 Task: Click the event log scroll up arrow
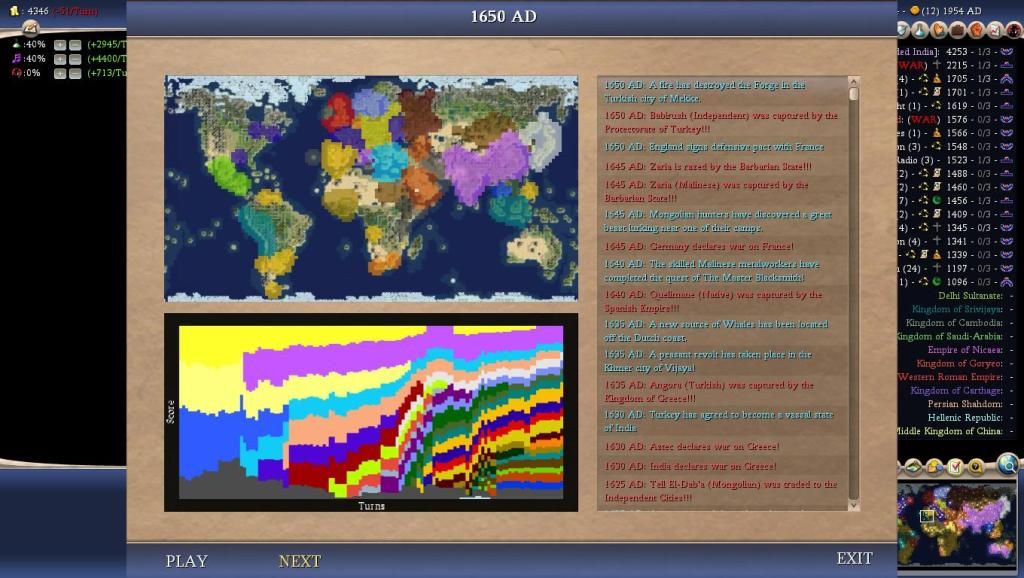[x=853, y=82]
